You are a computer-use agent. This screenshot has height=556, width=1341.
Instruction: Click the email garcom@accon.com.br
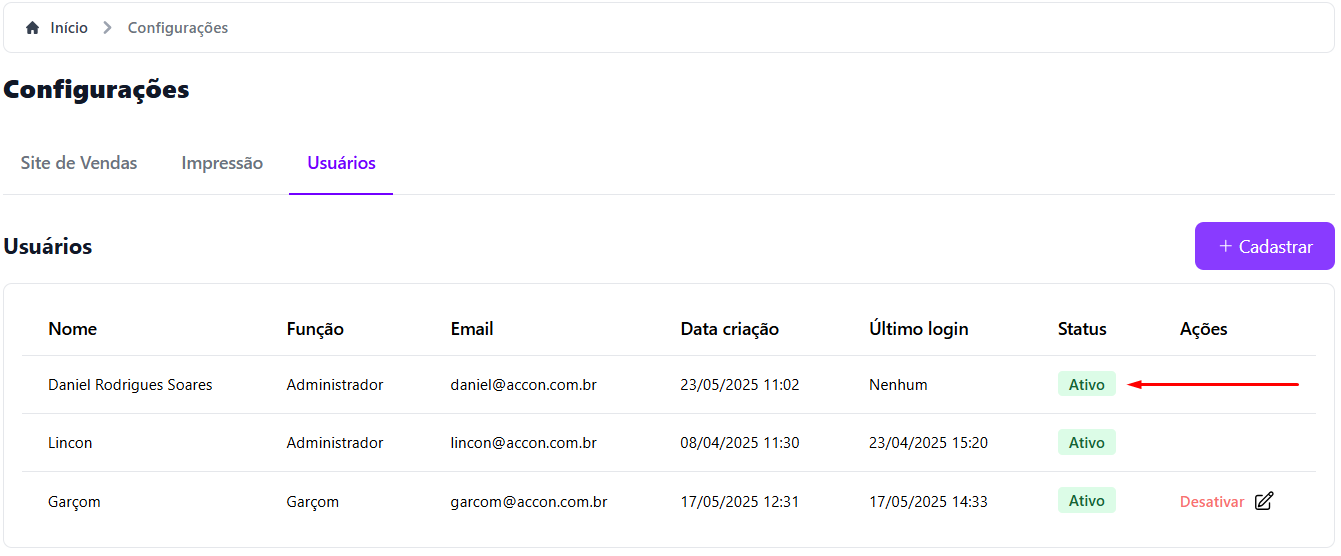tap(529, 502)
